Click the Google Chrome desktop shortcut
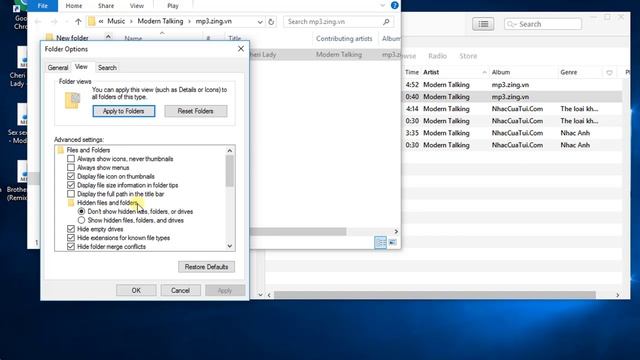Viewport: 640px width, 360px height. 20,16
